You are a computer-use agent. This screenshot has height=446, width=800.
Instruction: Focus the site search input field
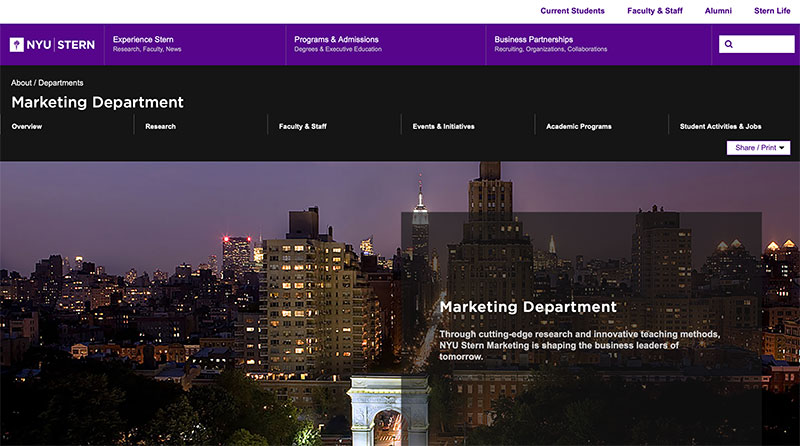757,44
